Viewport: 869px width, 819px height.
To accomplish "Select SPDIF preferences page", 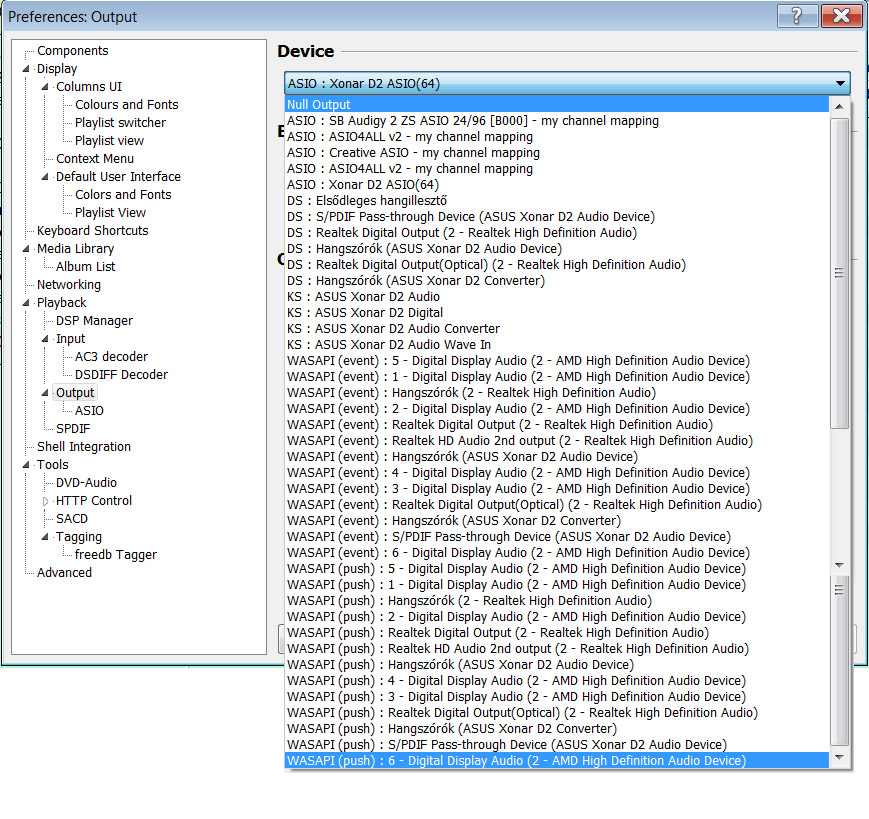I will pyautogui.click(x=73, y=429).
